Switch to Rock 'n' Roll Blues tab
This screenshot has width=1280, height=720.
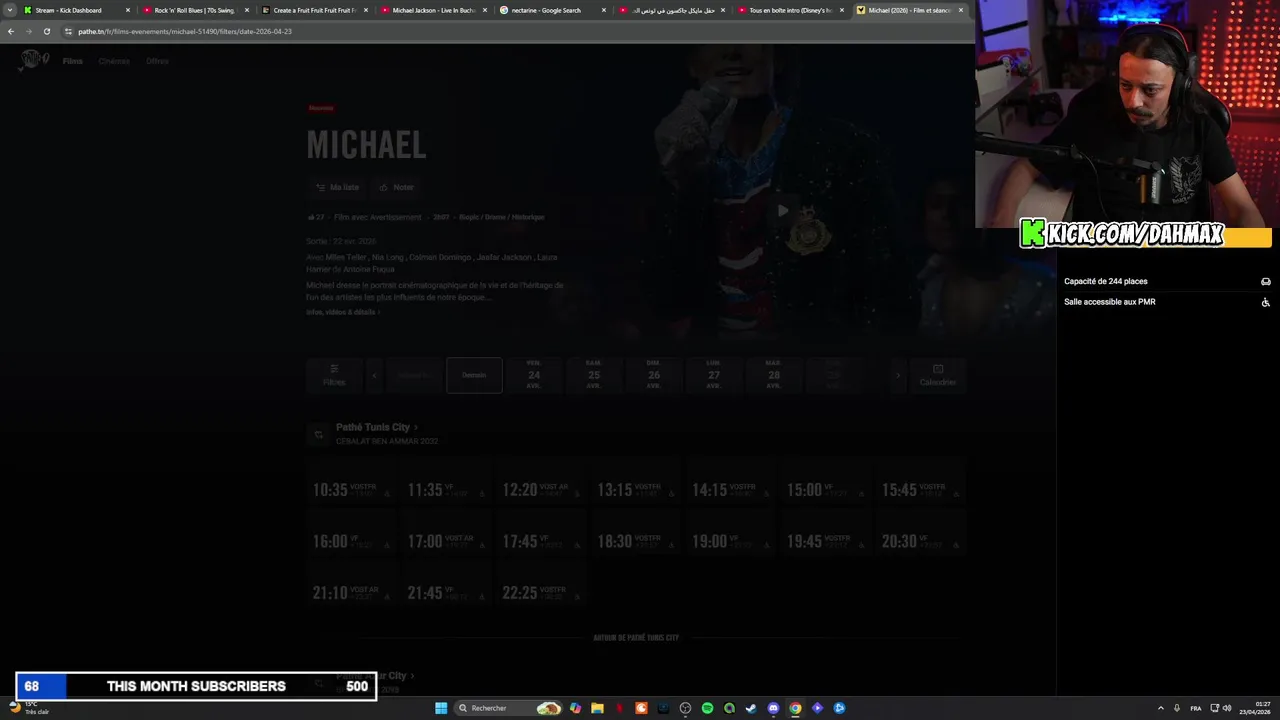coord(194,10)
